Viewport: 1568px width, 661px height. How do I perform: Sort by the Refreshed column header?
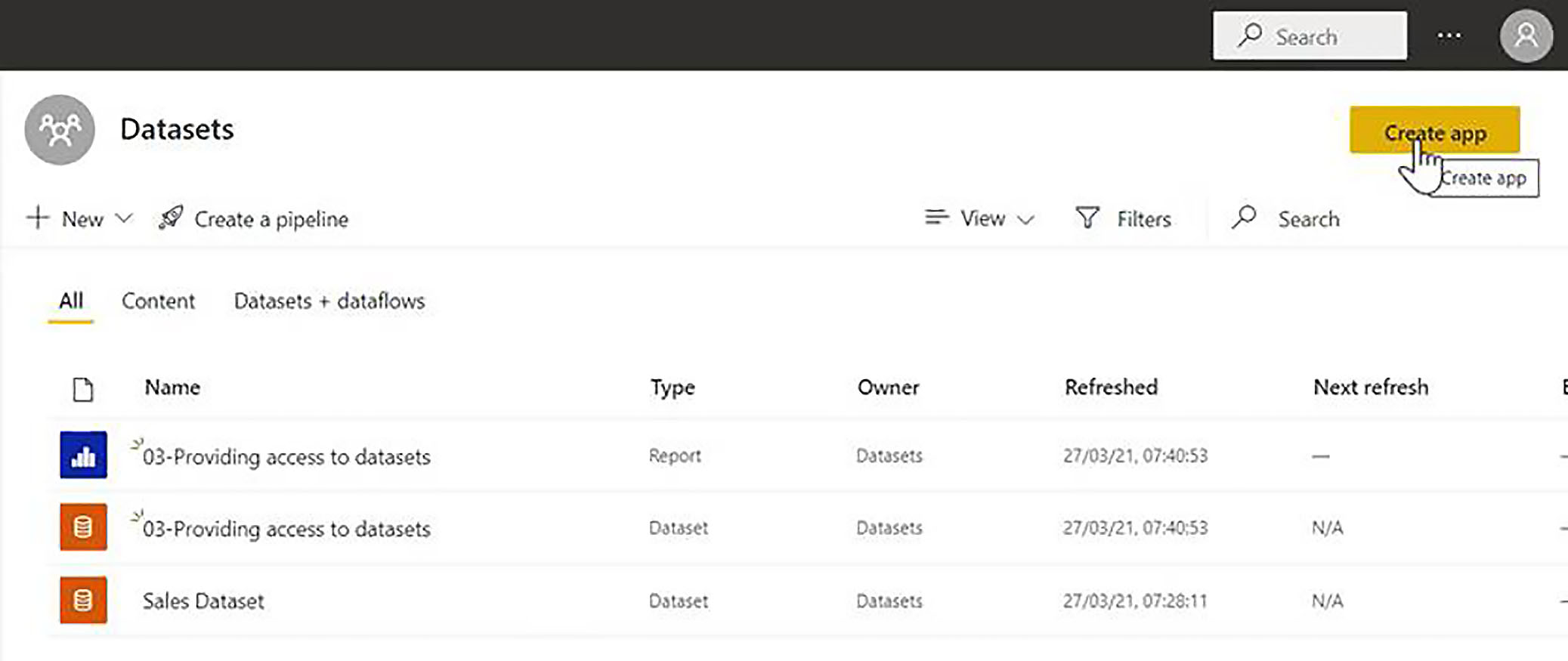[x=1111, y=388]
